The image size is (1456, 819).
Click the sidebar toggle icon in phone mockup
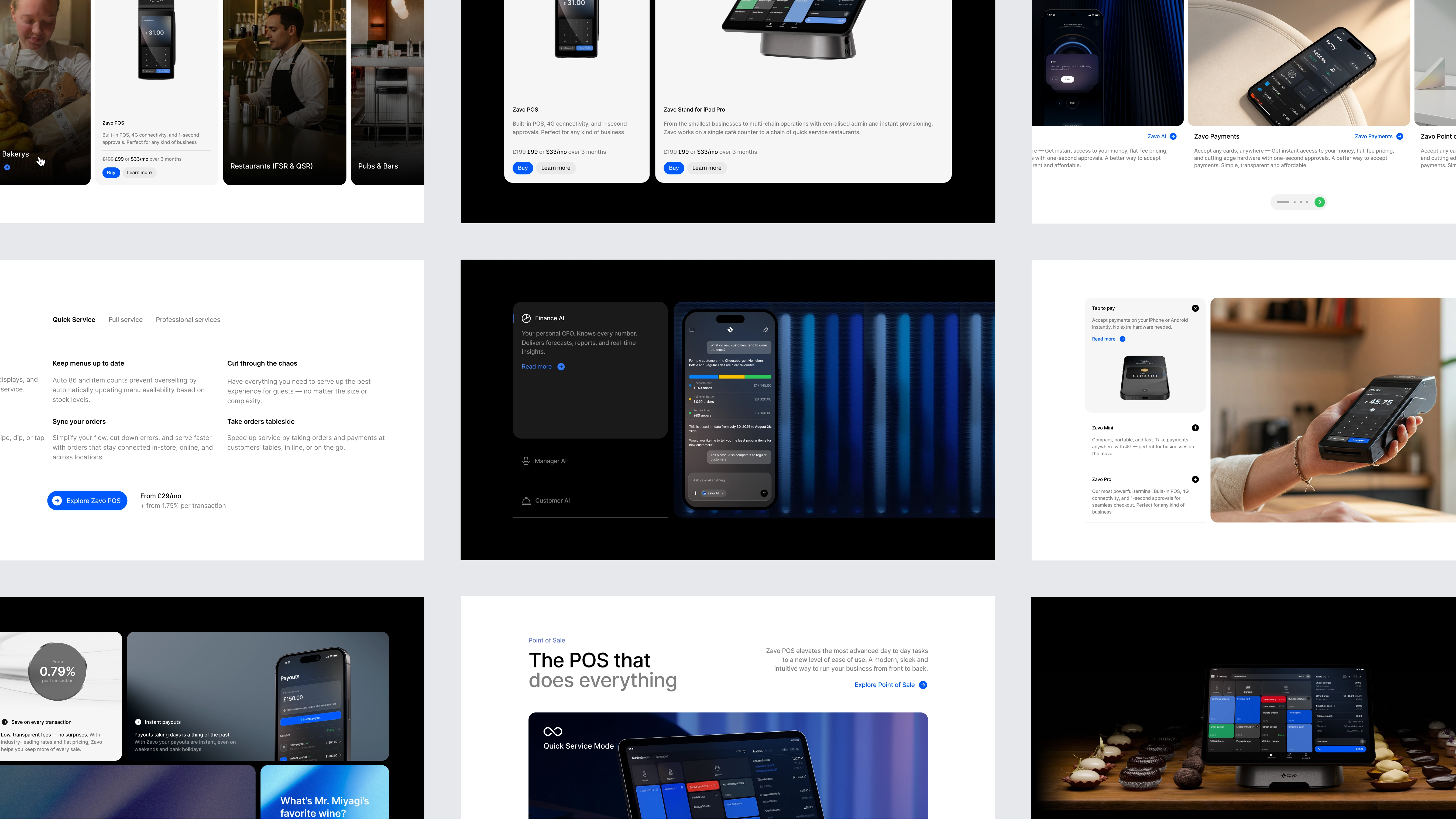(x=692, y=330)
